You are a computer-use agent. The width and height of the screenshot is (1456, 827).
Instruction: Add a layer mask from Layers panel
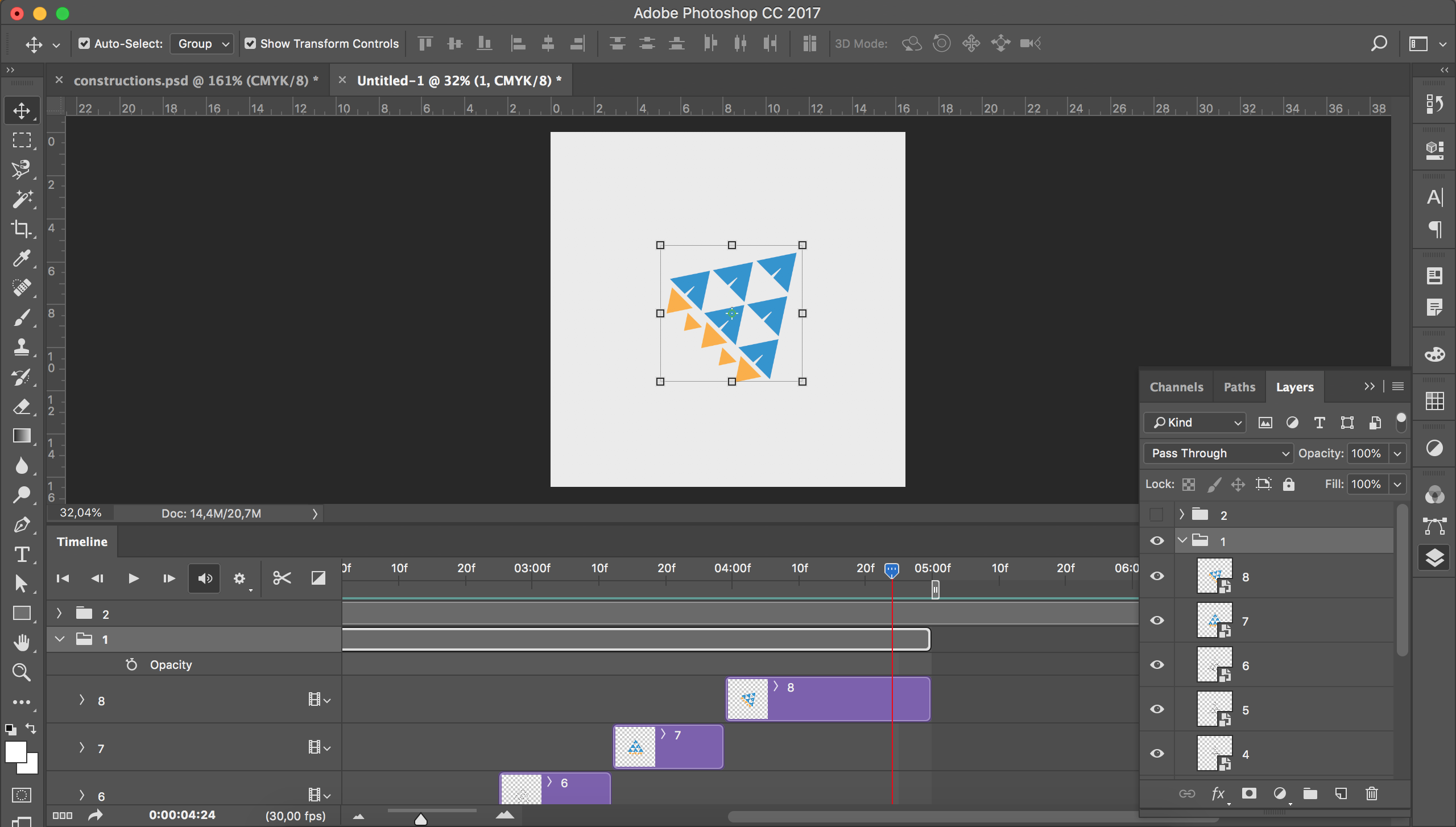coord(1249,793)
